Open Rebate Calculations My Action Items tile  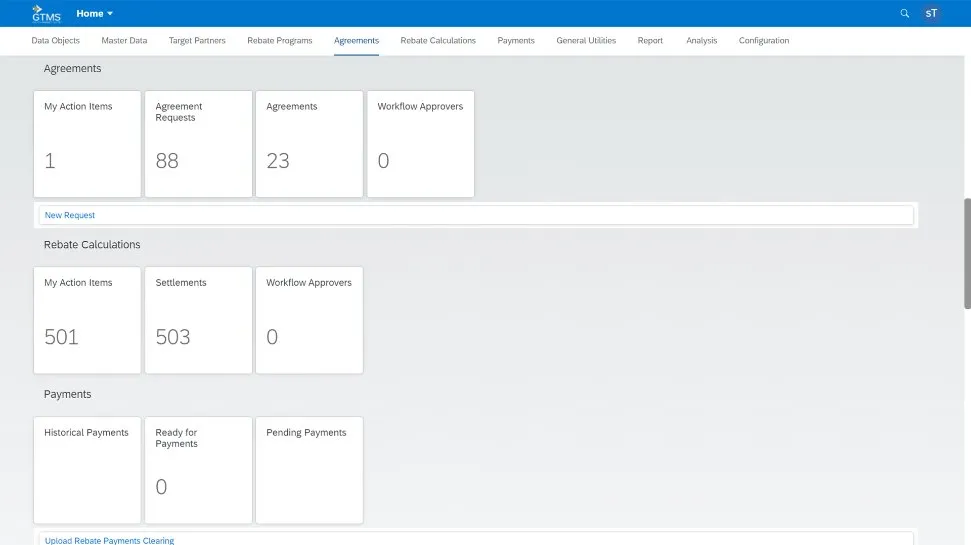coord(87,320)
